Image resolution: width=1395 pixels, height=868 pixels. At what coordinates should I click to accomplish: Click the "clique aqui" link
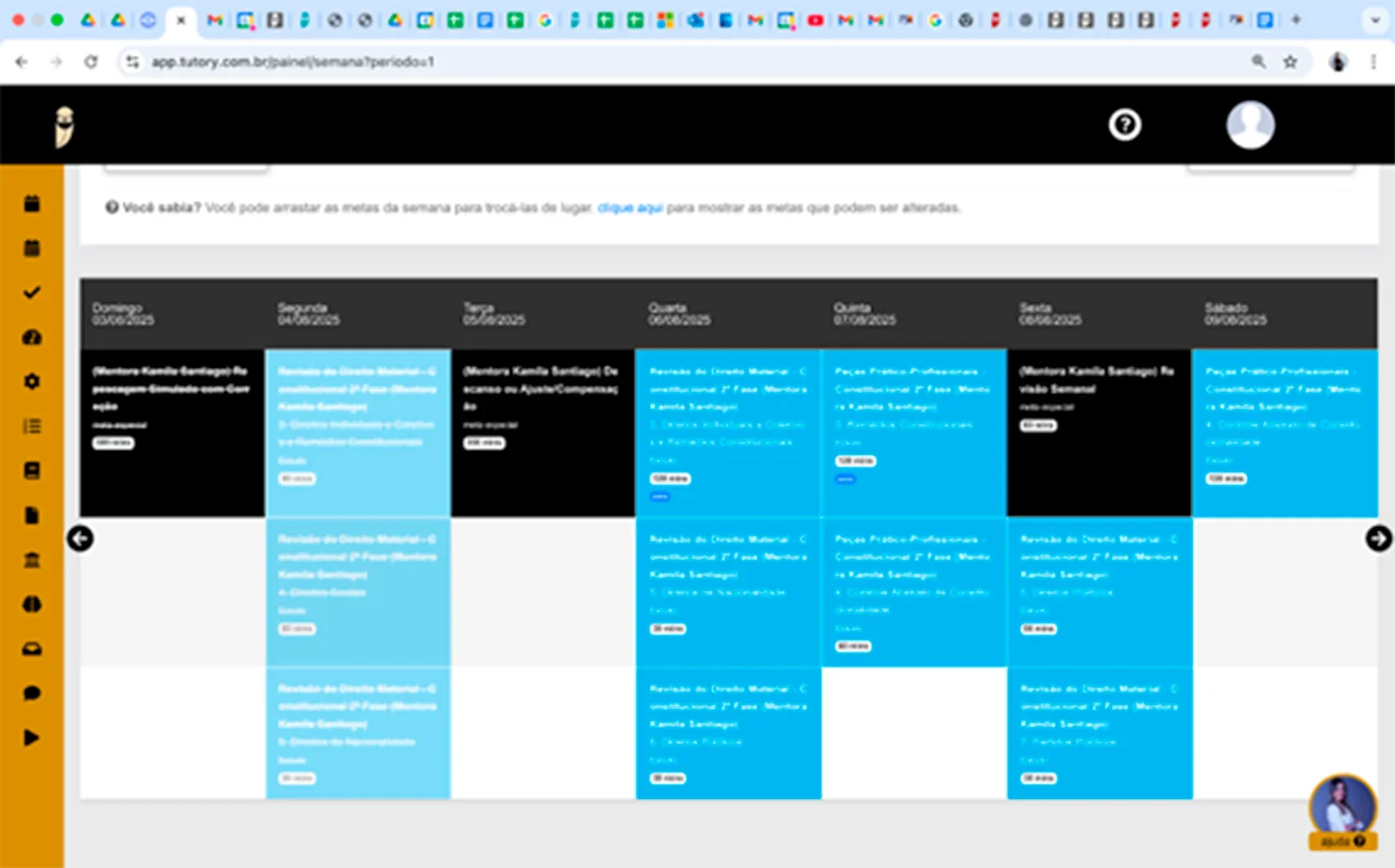pos(629,208)
